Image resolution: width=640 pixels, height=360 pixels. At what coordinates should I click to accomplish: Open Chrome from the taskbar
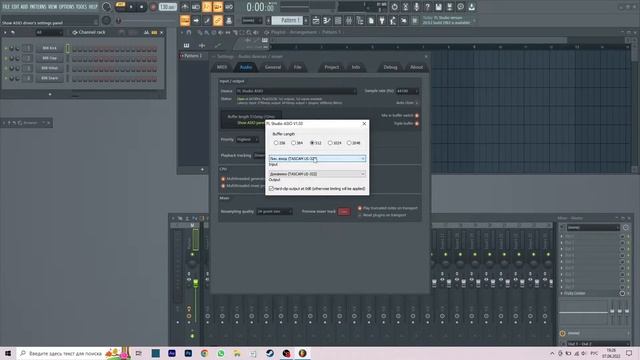204,353
